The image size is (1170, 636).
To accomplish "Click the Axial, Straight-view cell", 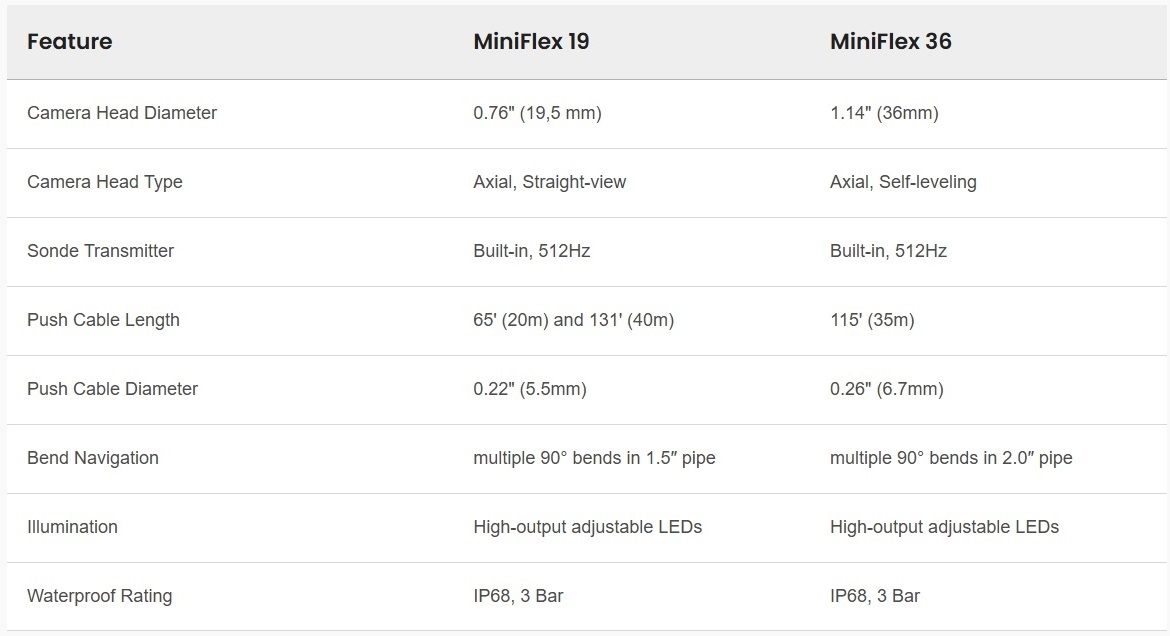I will [549, 182].
